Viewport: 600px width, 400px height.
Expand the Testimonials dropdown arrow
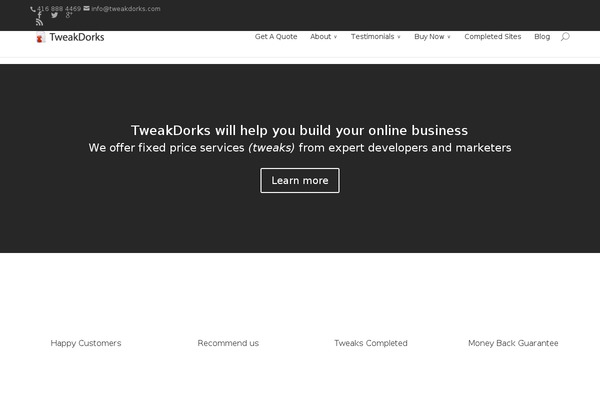pos(399,37)
